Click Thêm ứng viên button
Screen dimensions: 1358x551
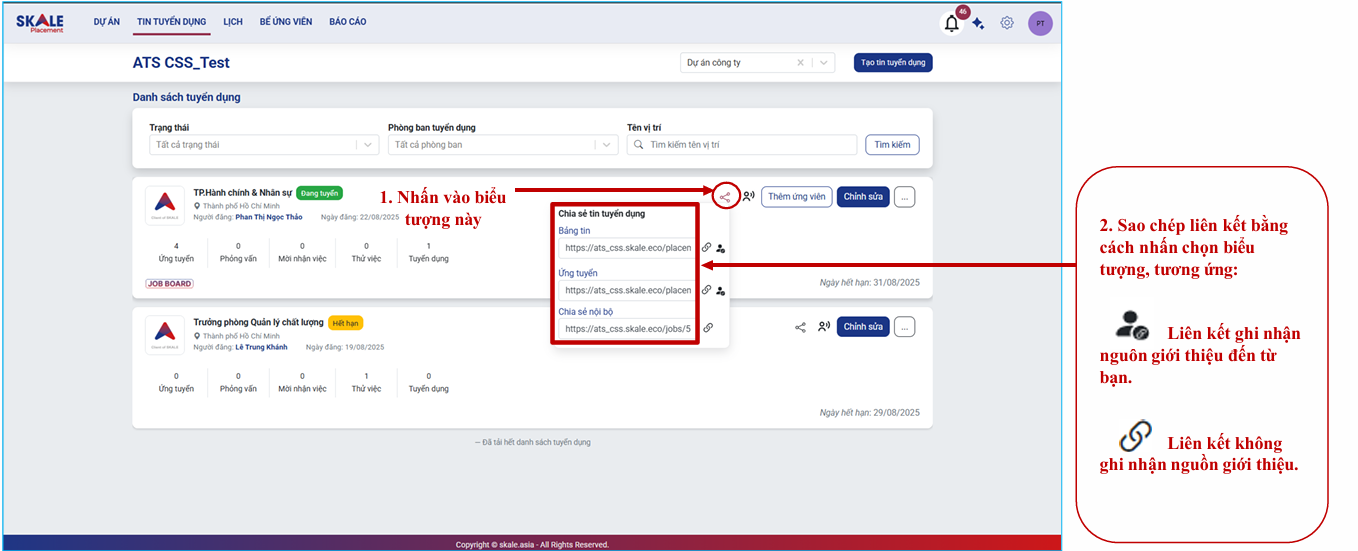[796, 197]
